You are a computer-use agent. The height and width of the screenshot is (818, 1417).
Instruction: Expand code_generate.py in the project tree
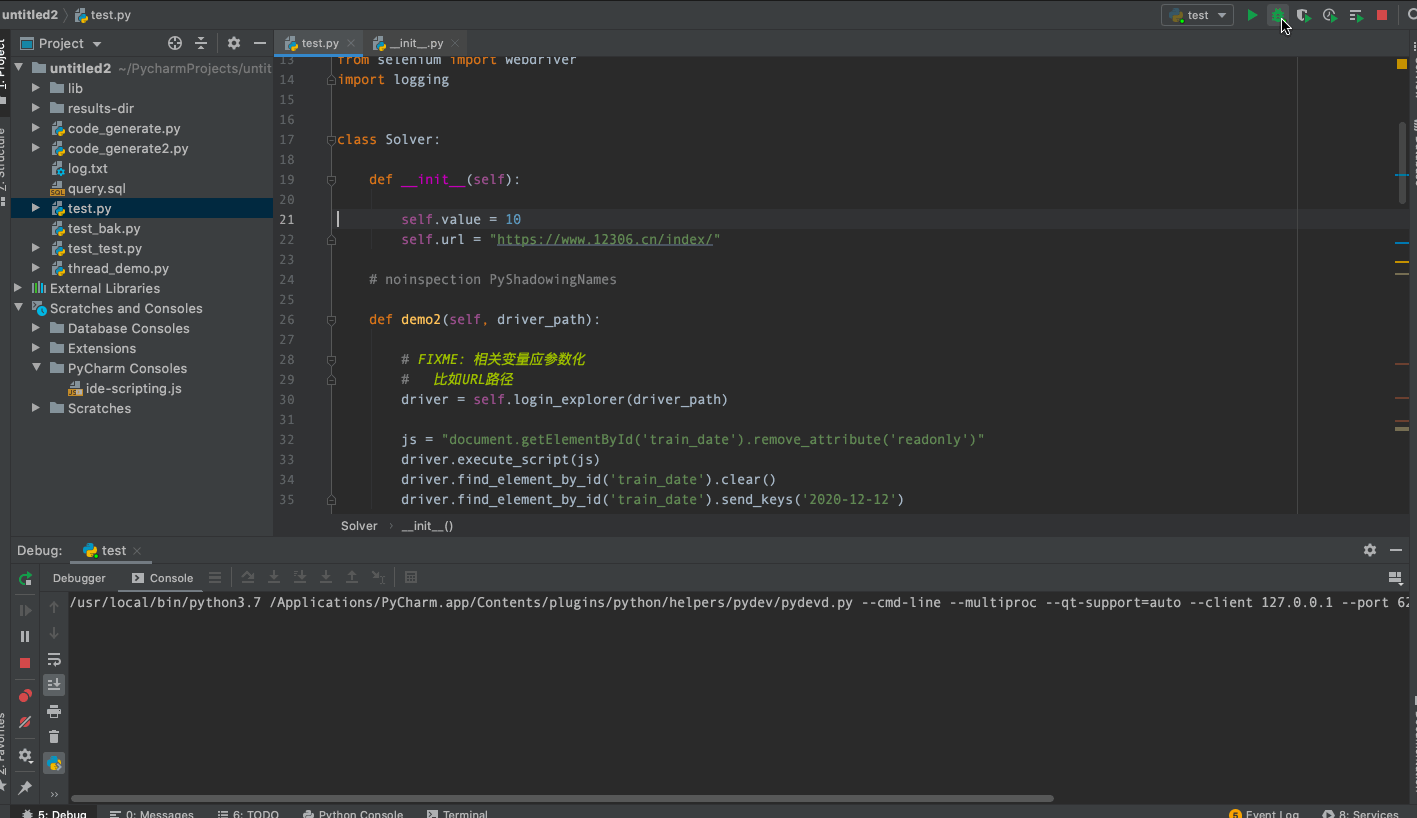(x=36, y=128)
